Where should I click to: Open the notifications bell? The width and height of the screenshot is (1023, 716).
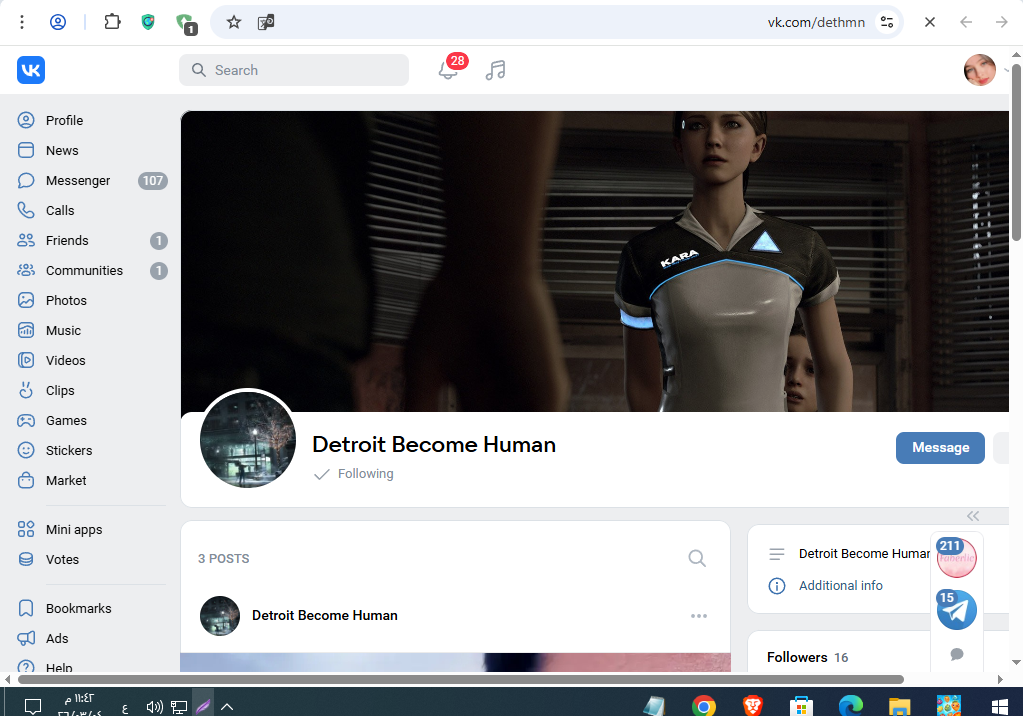point(448,69)
